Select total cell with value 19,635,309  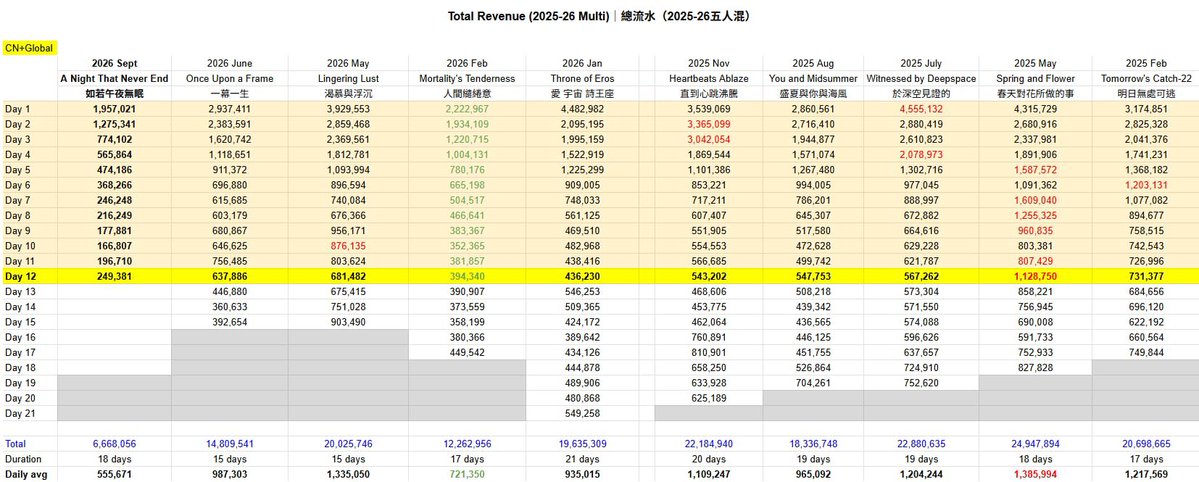(582, 444)
